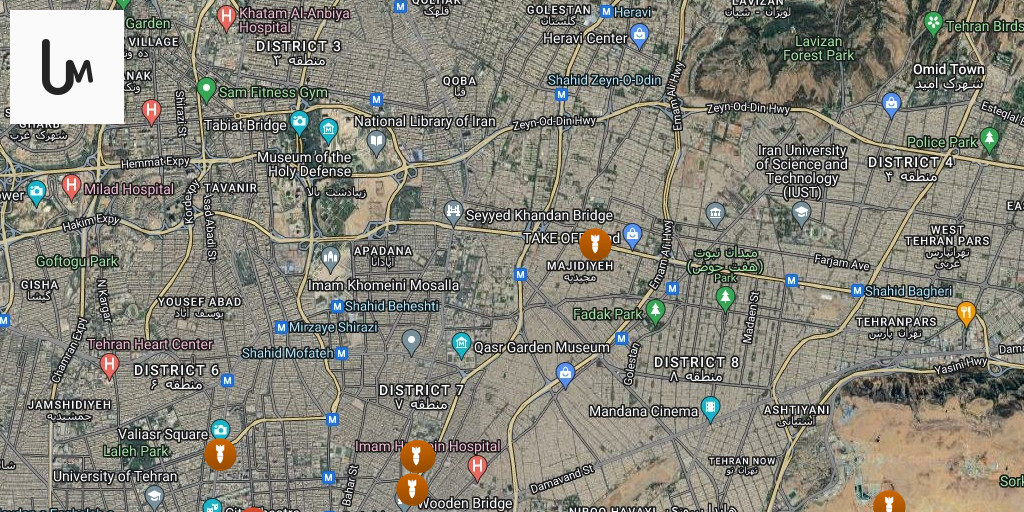Click the Police Park tree marker

[x=989, y=139]
